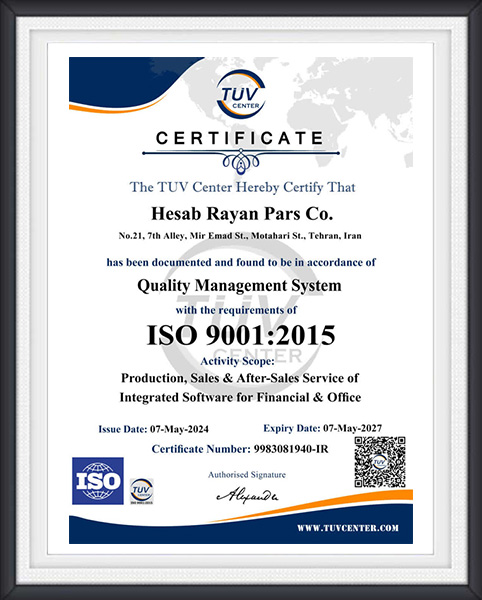Click "The TUV Center Hereby Certify That"
The image size is (482, 600).
[243, 187]
